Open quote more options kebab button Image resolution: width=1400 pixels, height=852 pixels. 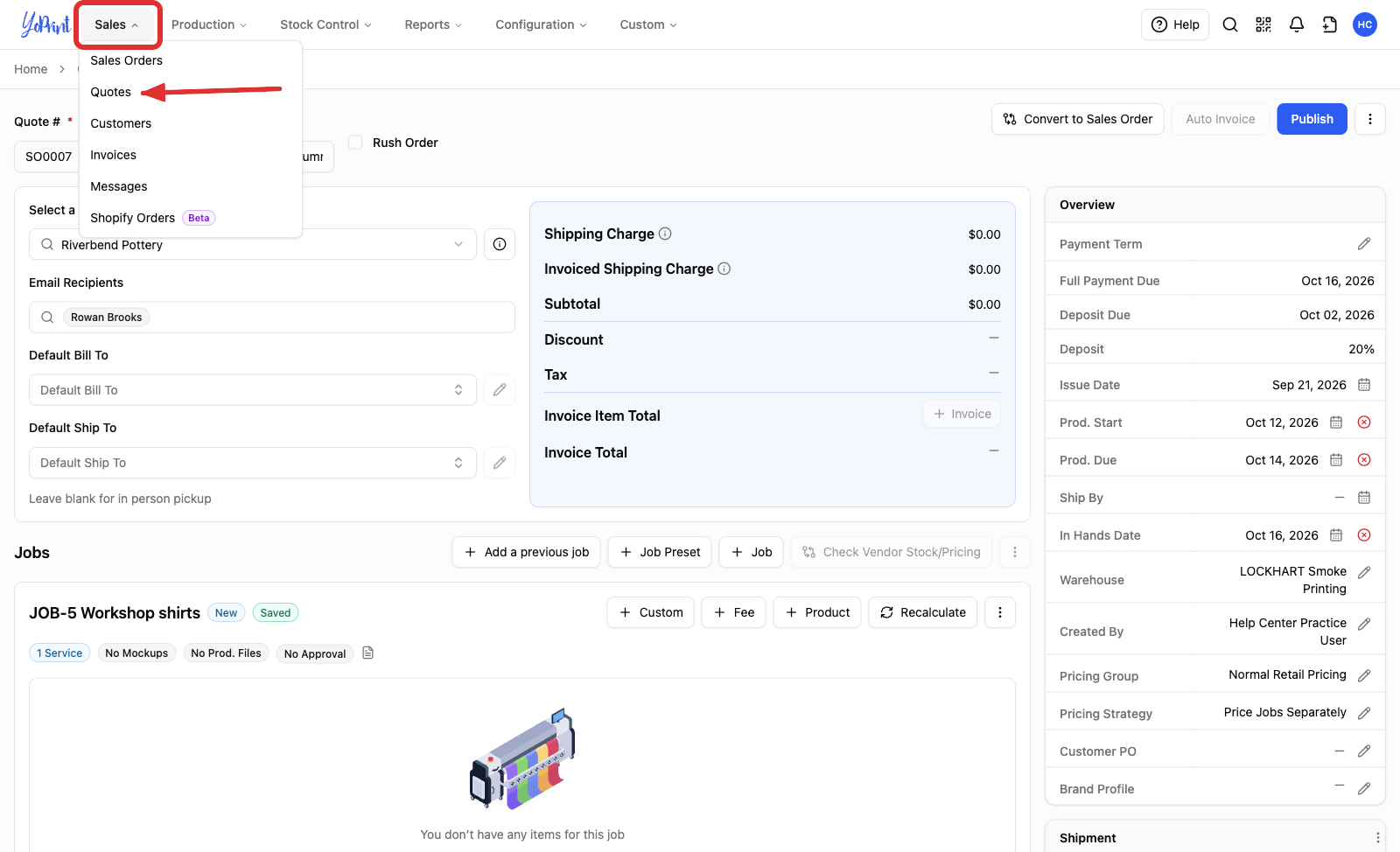(1370, 119)
